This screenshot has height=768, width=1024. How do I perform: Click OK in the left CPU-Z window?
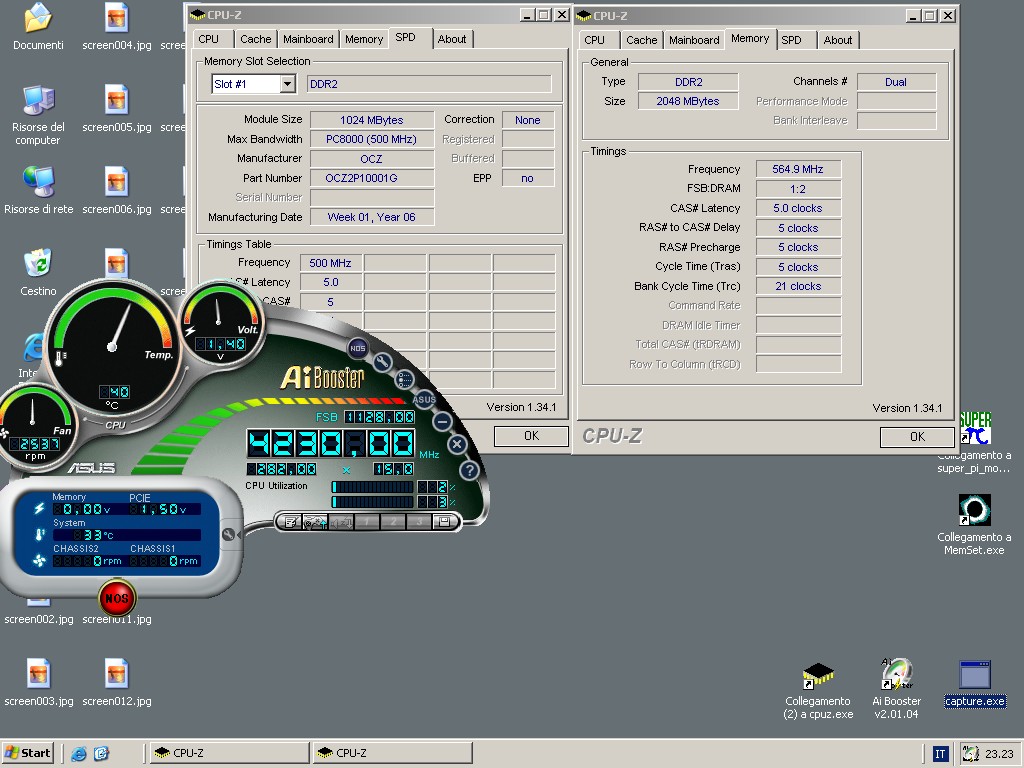pyautogui.click(x=531, y=436)
